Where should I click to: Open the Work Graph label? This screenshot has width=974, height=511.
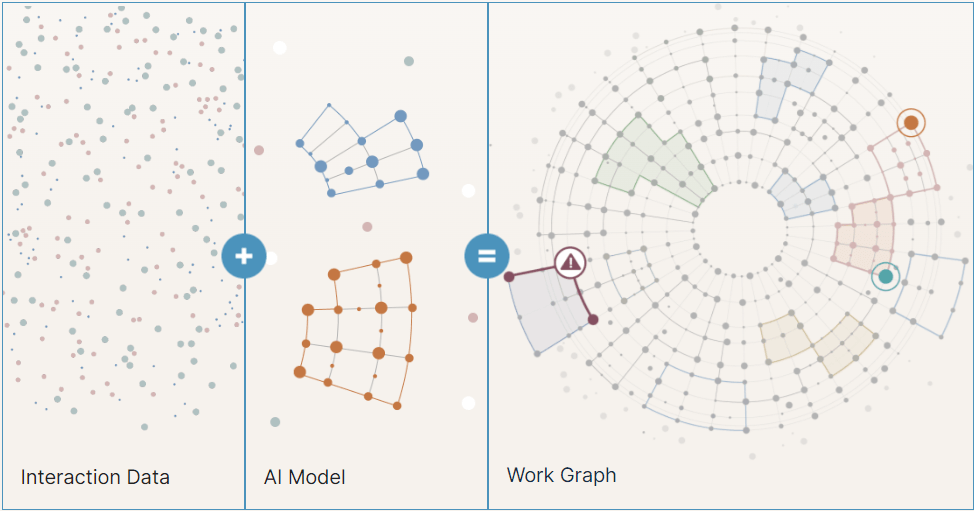(x=562, y=475)
